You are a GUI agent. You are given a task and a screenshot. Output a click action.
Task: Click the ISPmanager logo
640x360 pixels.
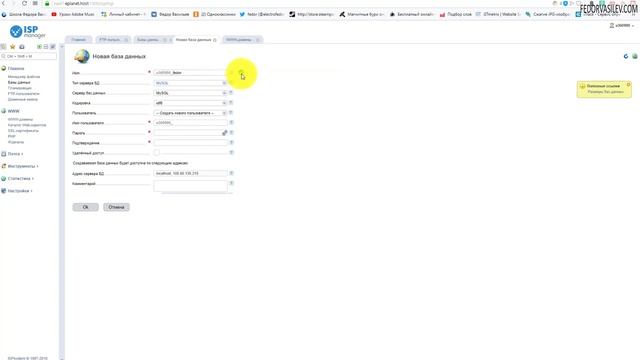point(28,31)
